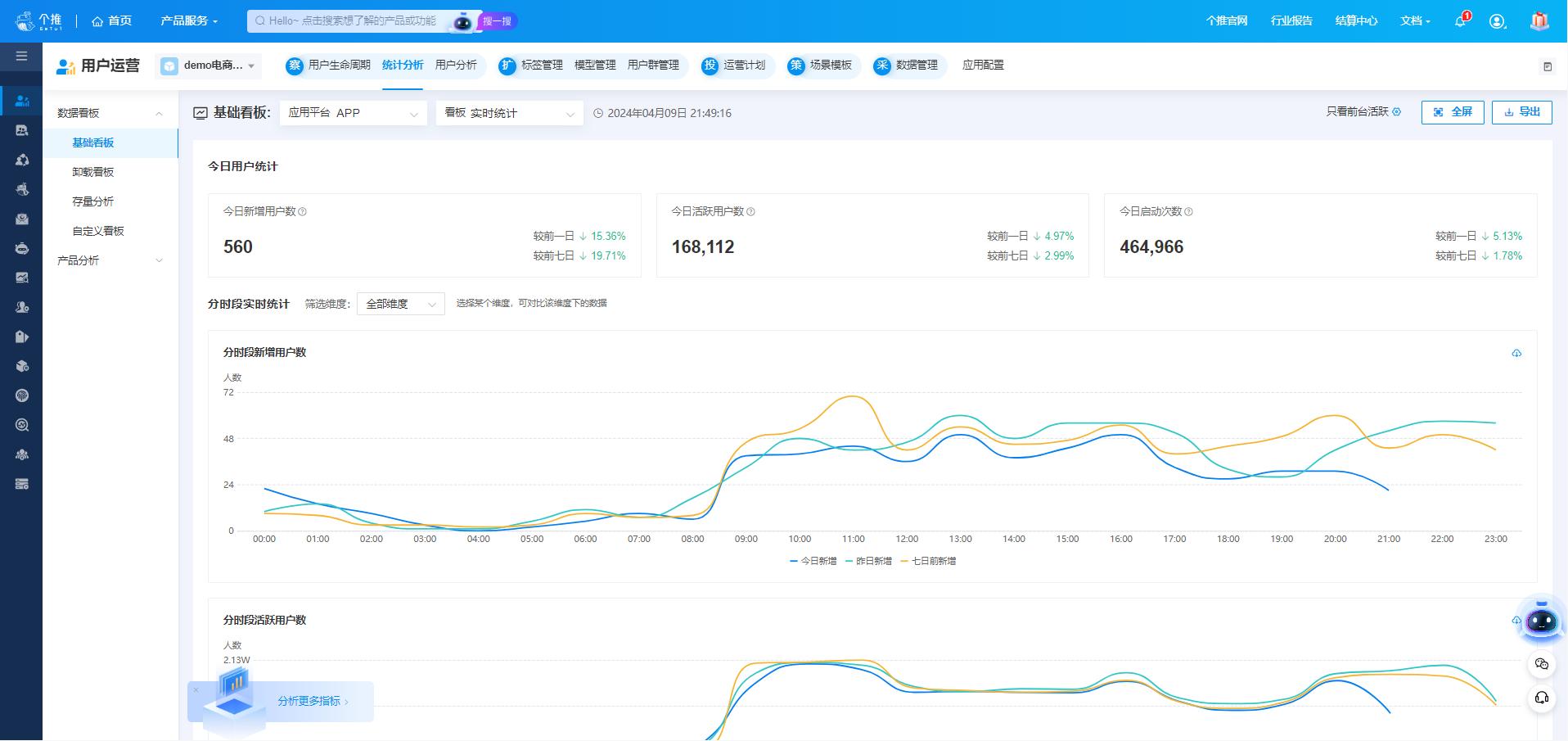Open the price tag icon in dark sidebar
Viewport: 1568px width, 741px height.
(22, 337)
